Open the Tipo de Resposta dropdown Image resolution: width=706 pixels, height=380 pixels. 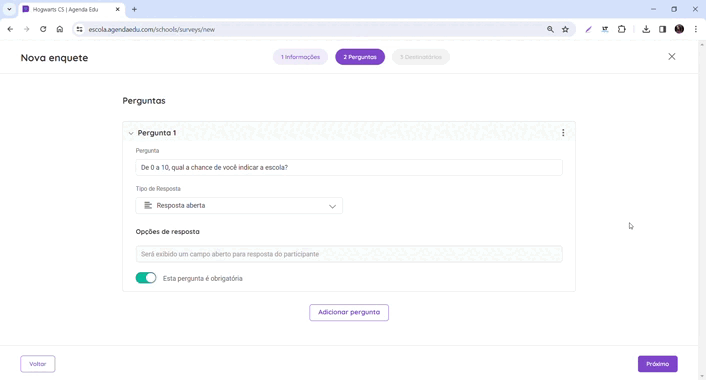239,206
